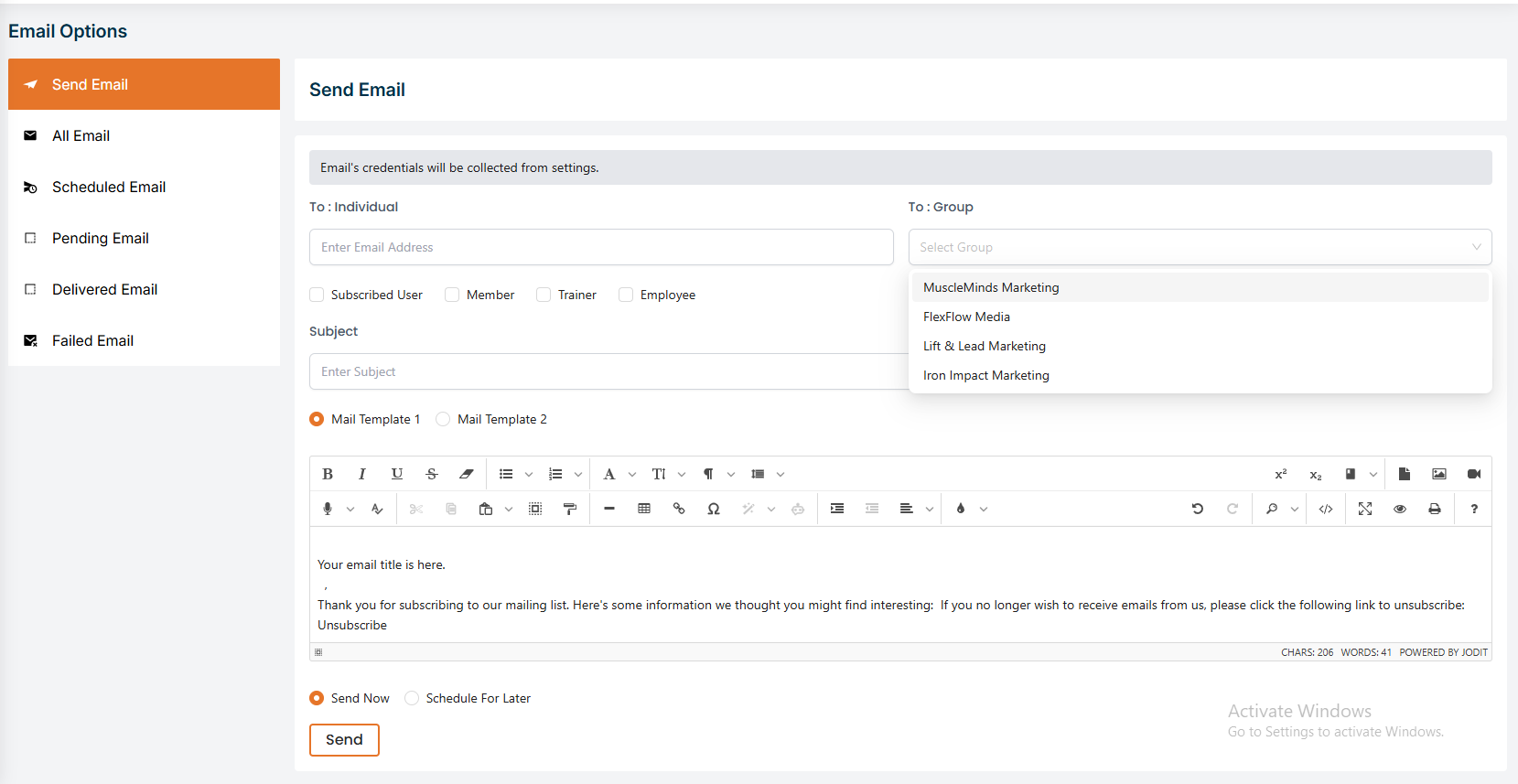Go to Pending Email section
This screenshot has height=784, width=1518.
click(144, 238)
